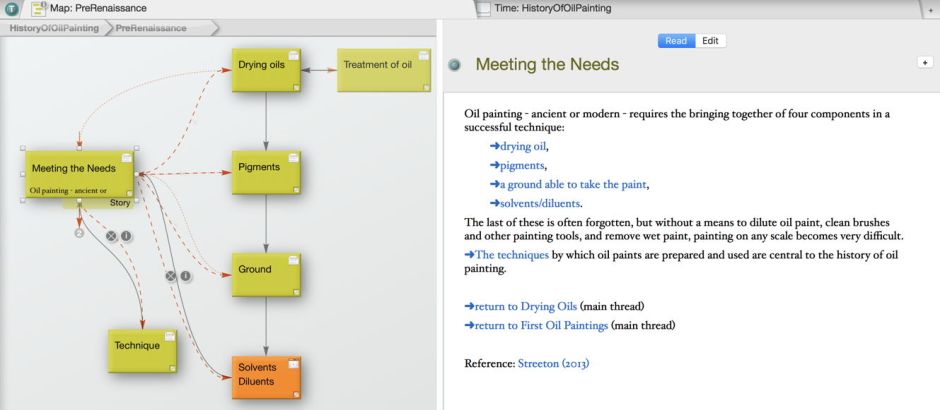Click the Tinderbox 'T' badge icon in tab bar

point(11,9)
